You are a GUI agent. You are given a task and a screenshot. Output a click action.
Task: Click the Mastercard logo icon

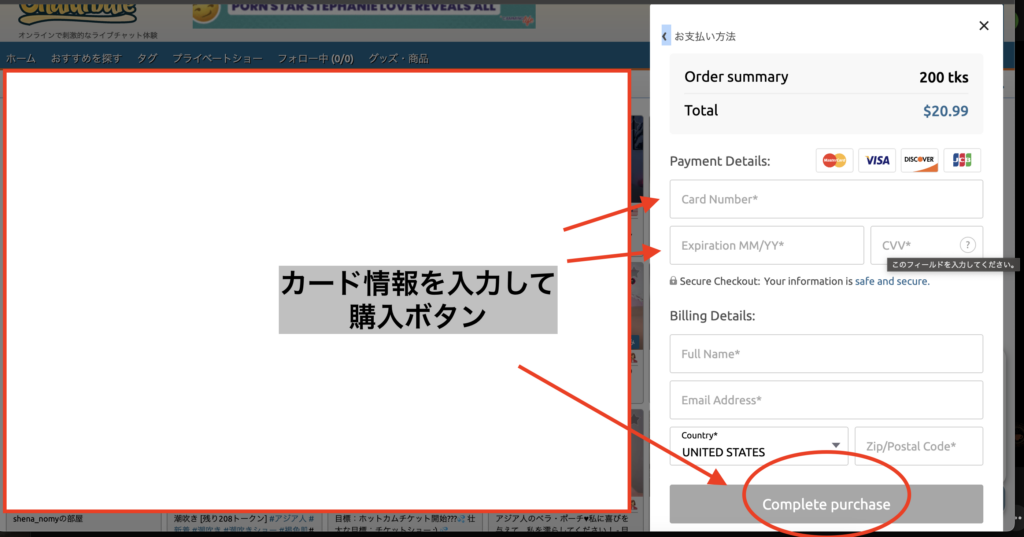click(834, 160)
